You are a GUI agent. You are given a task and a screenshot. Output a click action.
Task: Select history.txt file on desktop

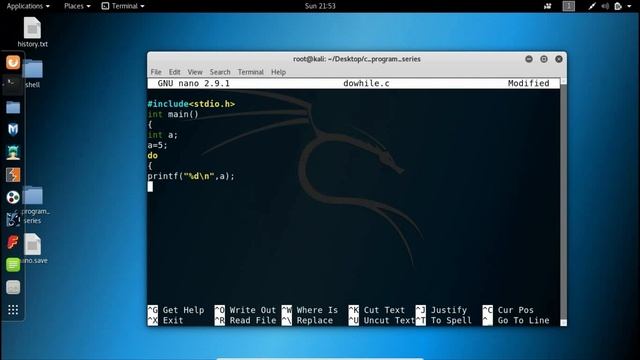click(33, 32)
